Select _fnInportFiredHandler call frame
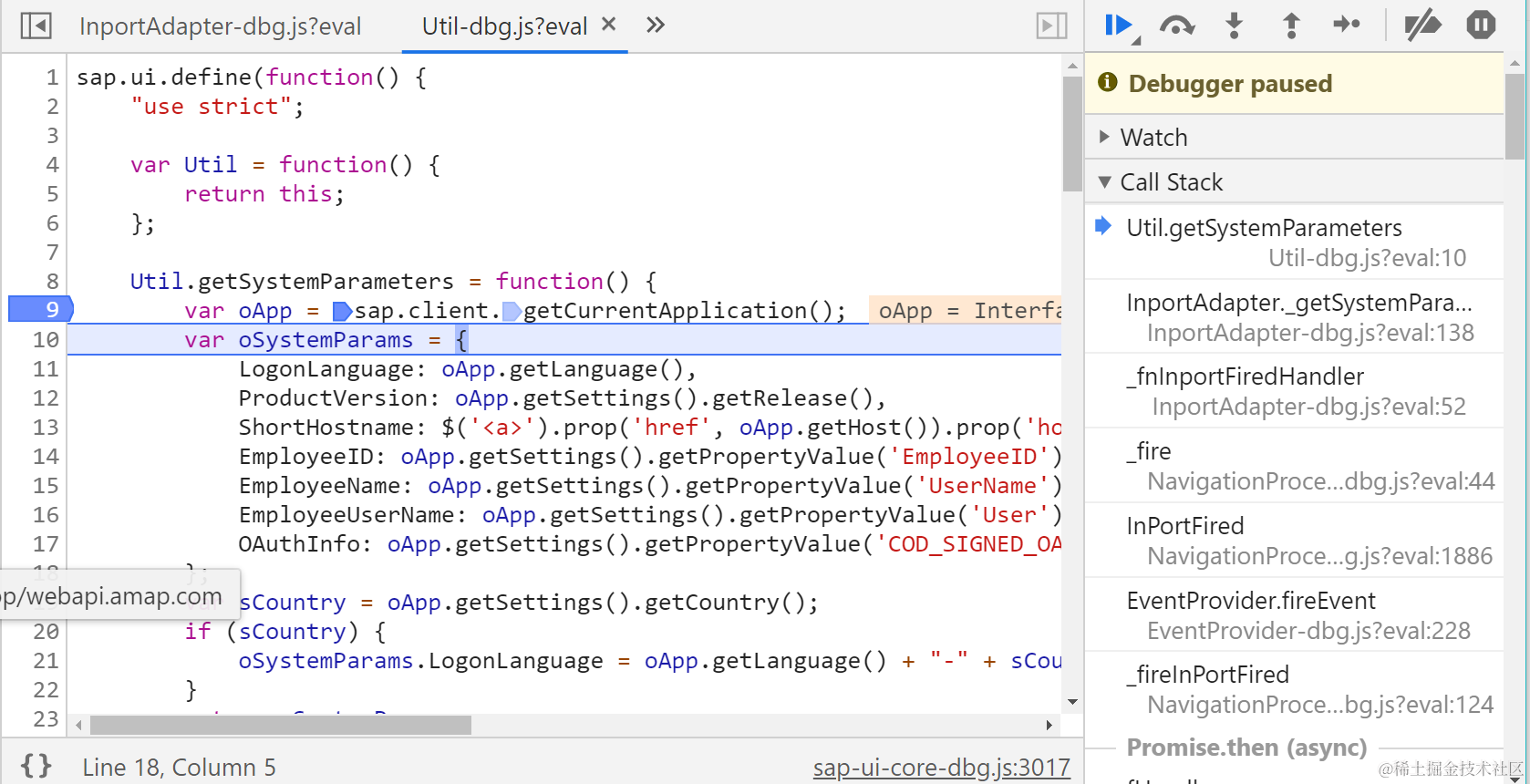The image size is (1530, 784). tap(1295, 391)
